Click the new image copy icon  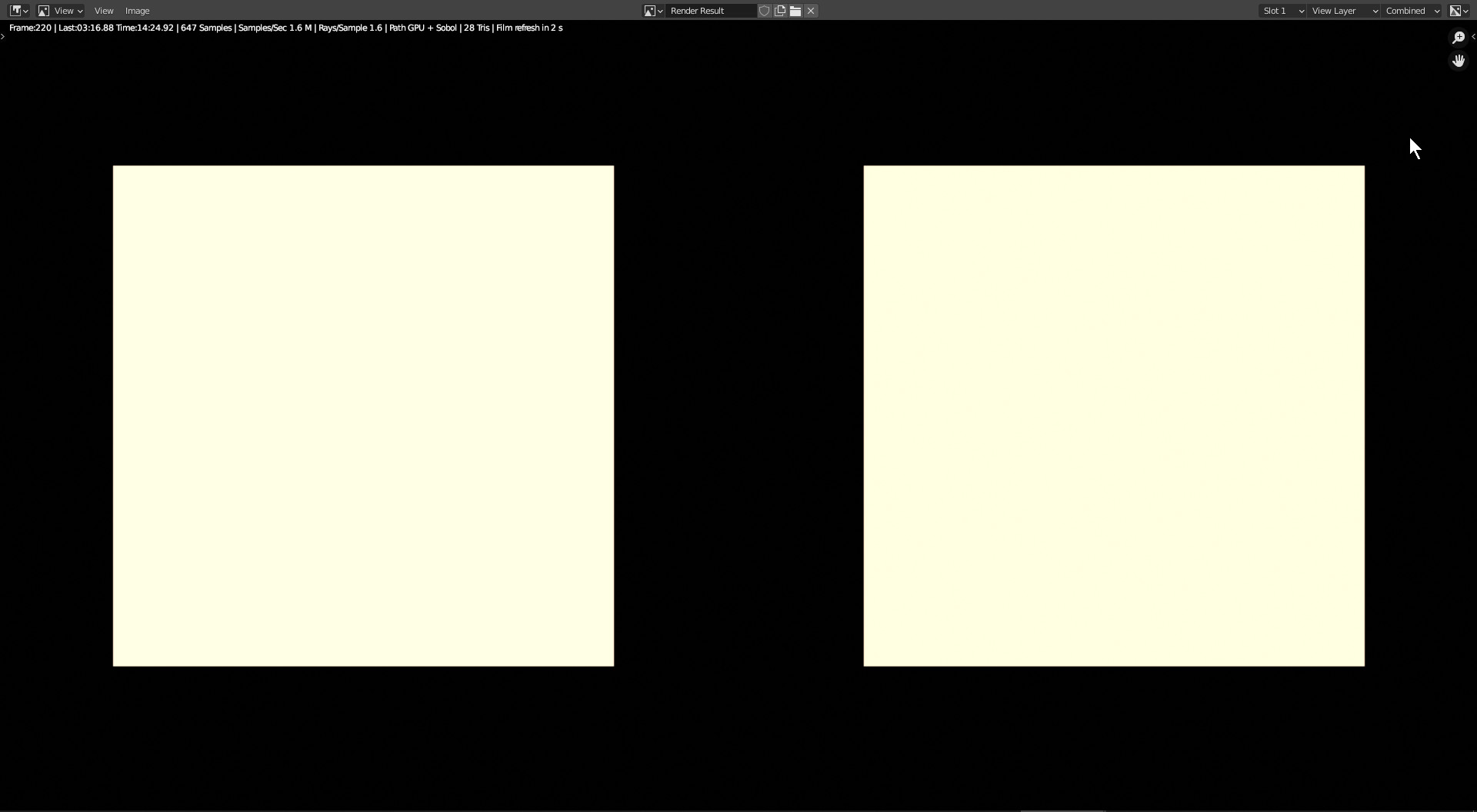coord(780,11)
